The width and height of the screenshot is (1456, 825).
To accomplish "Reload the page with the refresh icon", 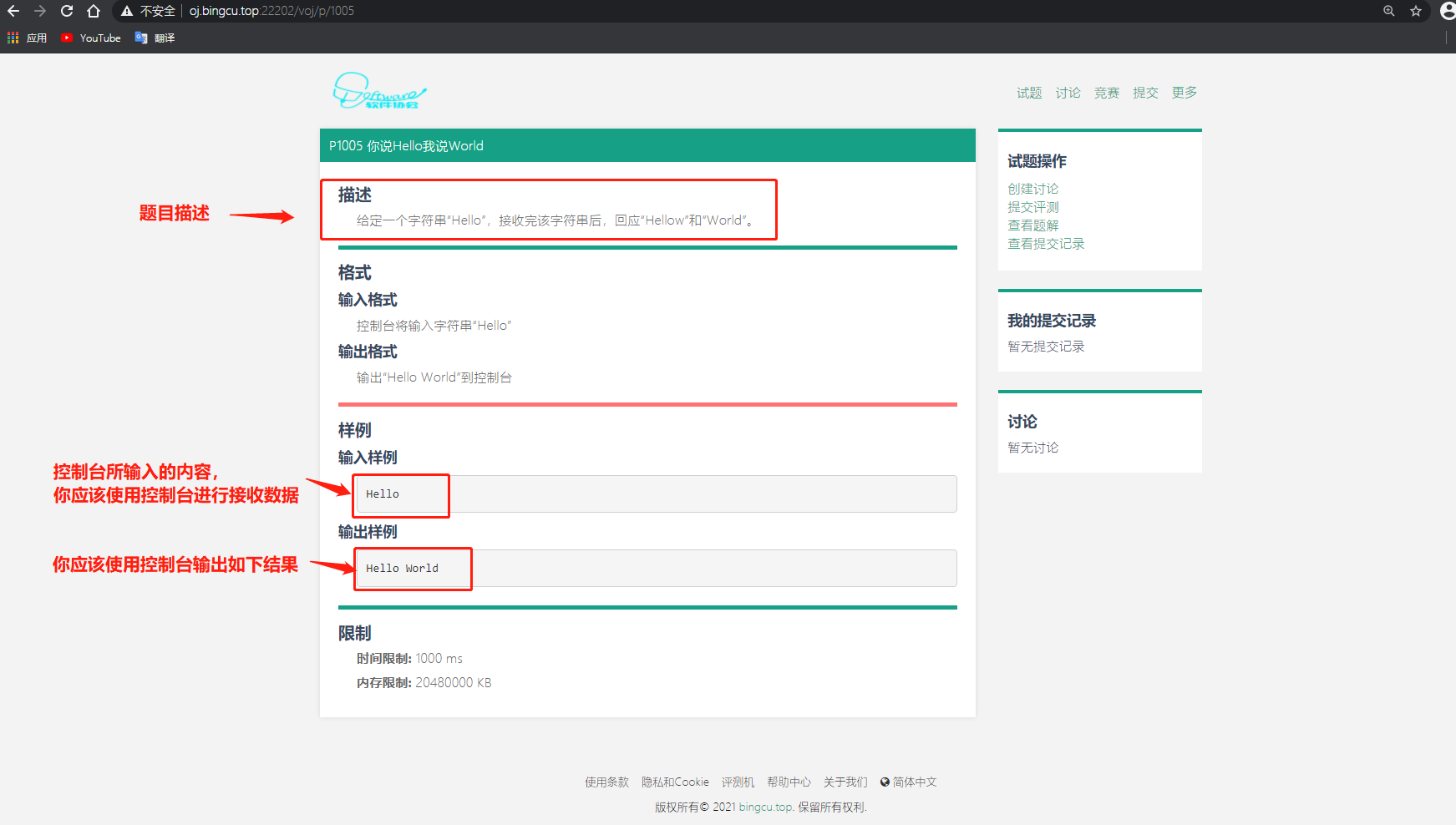I will [x=67, y=11].
